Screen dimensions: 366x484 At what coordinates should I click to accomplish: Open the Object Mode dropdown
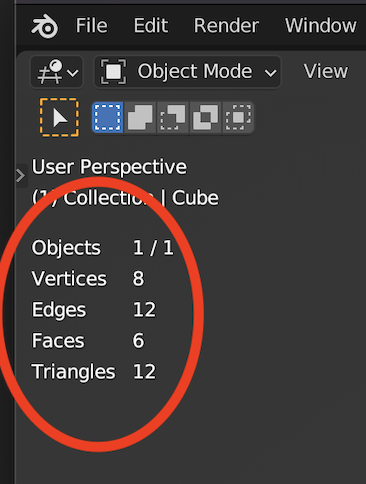tap(187, 72)
